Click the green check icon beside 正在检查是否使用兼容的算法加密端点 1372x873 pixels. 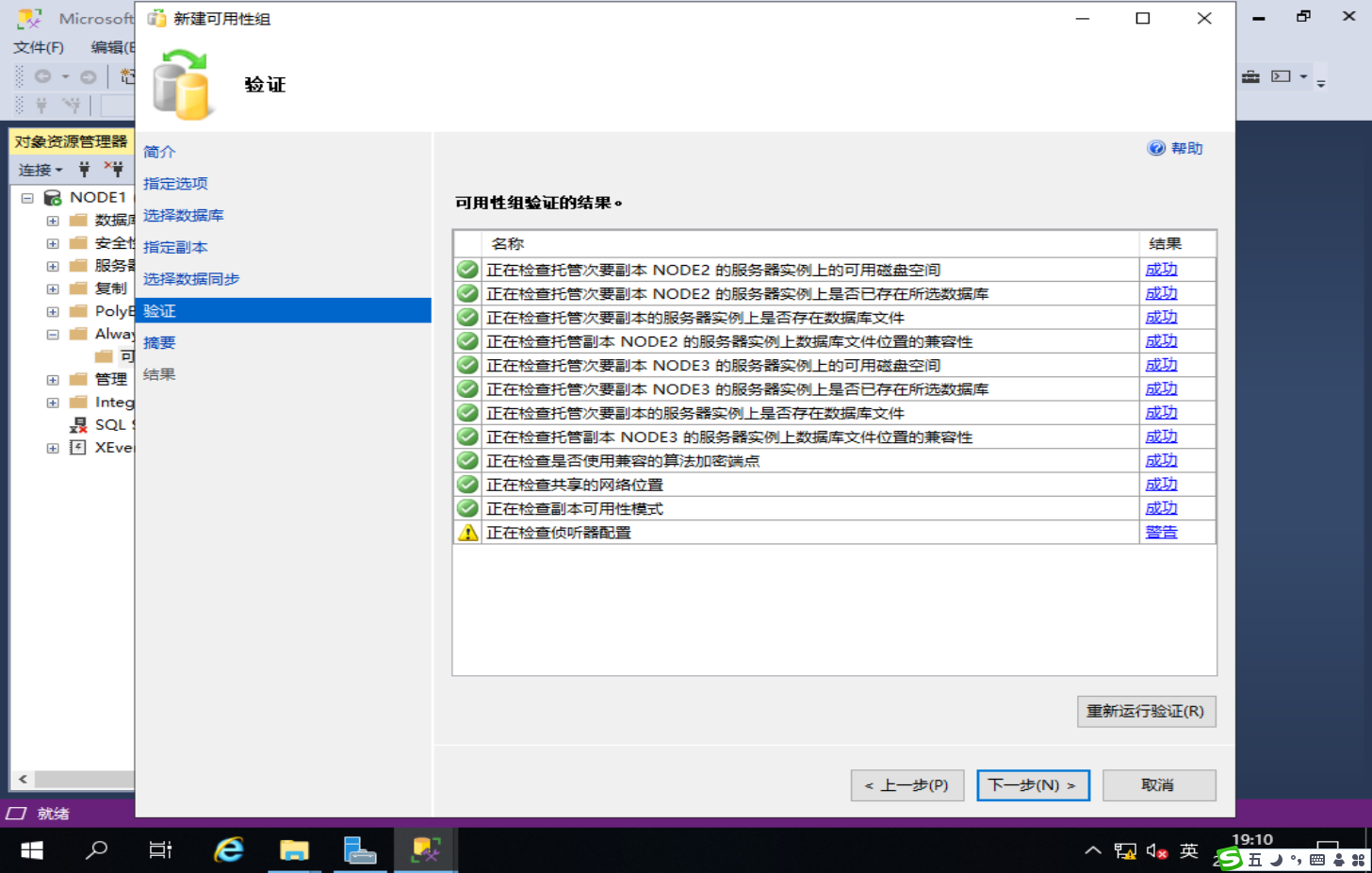(467, 461)
